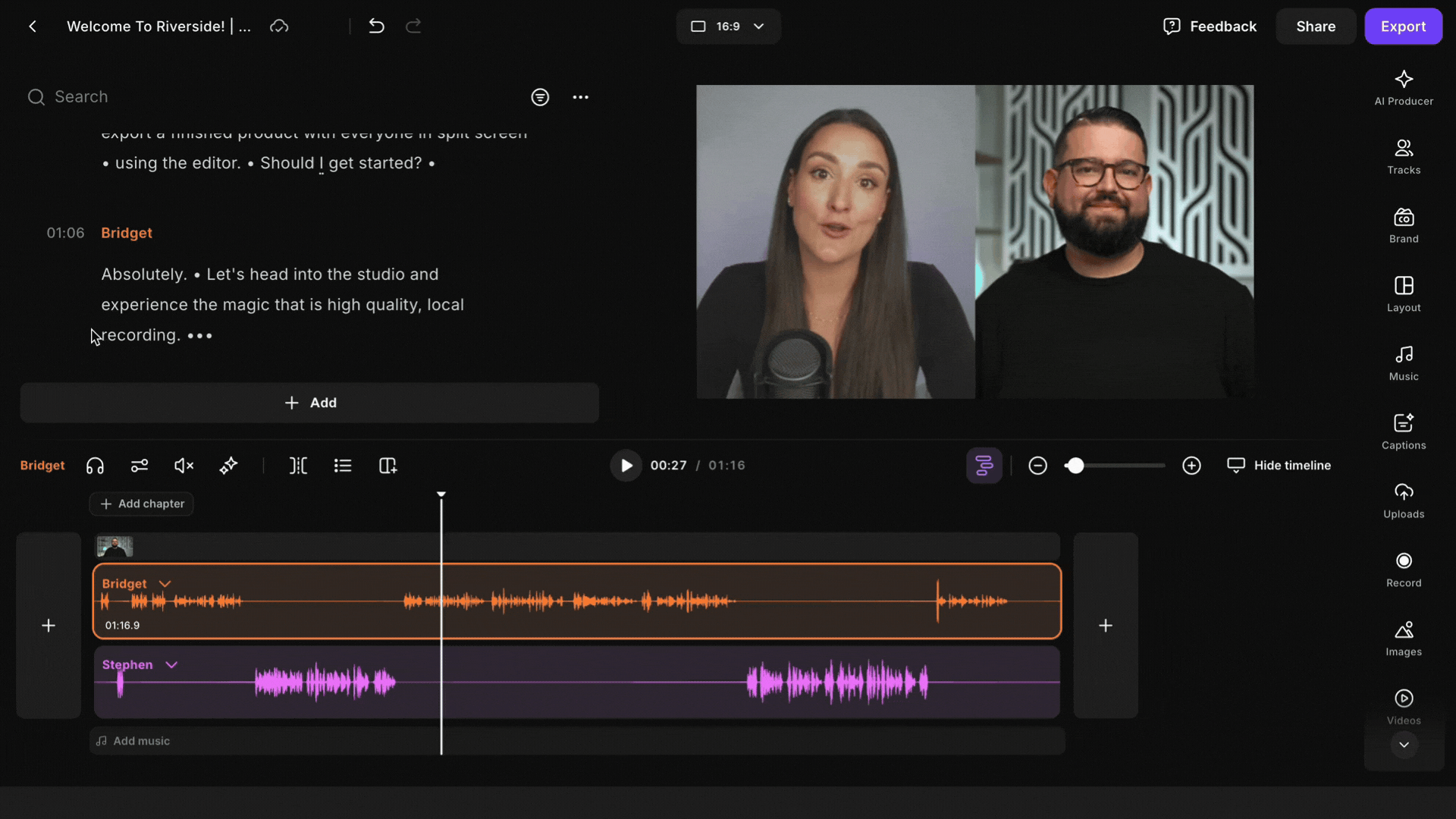This screenshot has width=1456, height=819.
Task: Click the word 'recording.' in transcript
Action: (x=141, y=335)
